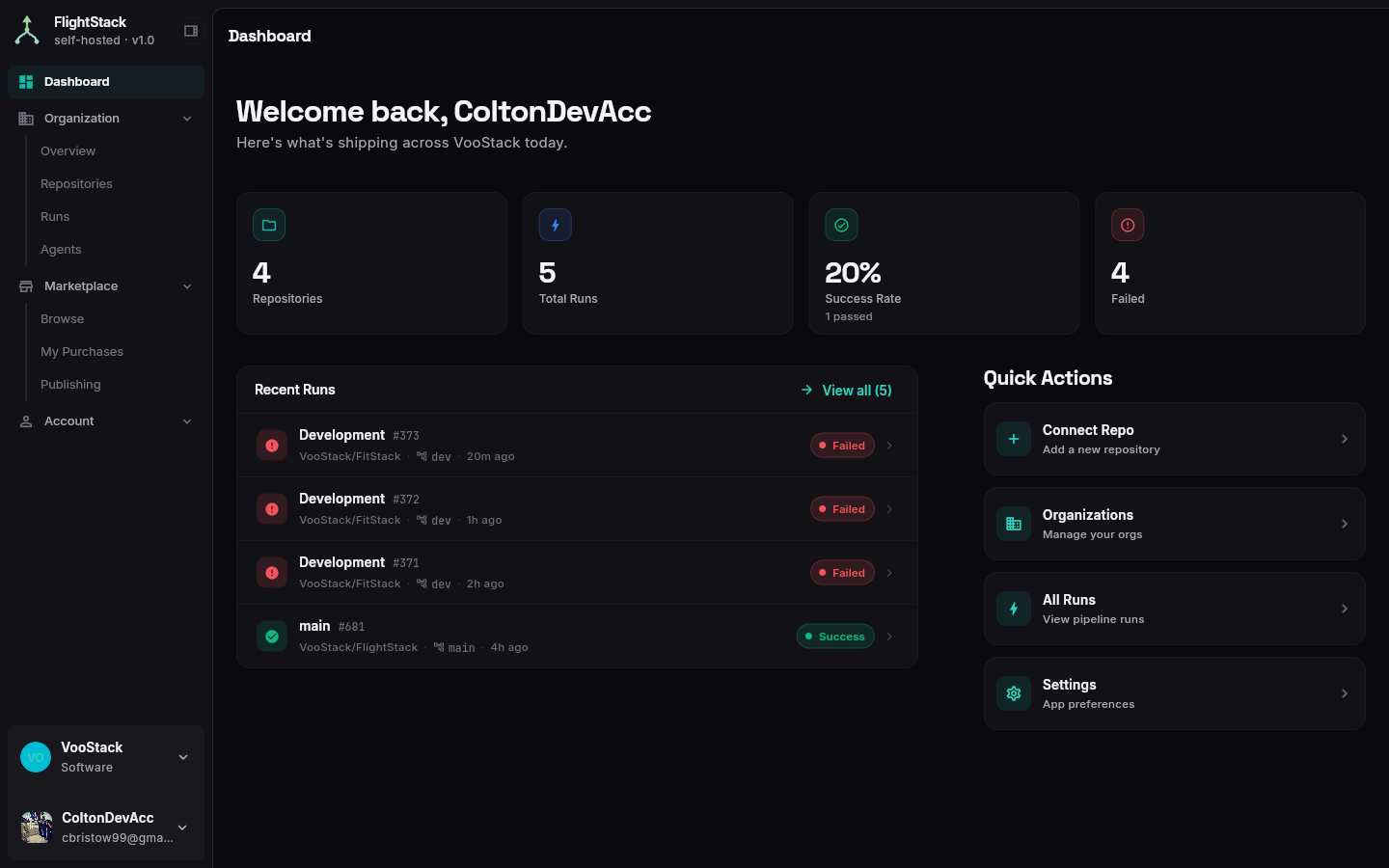Viewport: 1389px width, 868px height.
Task: Open the All Runs quick action
Action: 1174,609
